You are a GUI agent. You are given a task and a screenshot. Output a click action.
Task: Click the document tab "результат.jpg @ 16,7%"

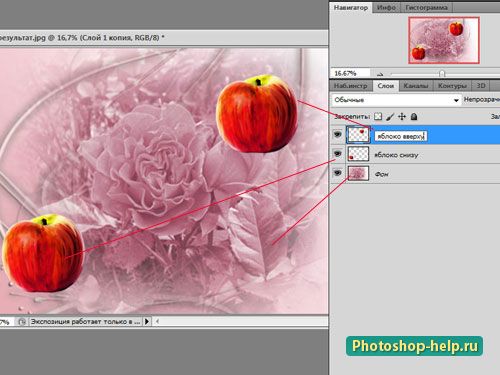82,38
